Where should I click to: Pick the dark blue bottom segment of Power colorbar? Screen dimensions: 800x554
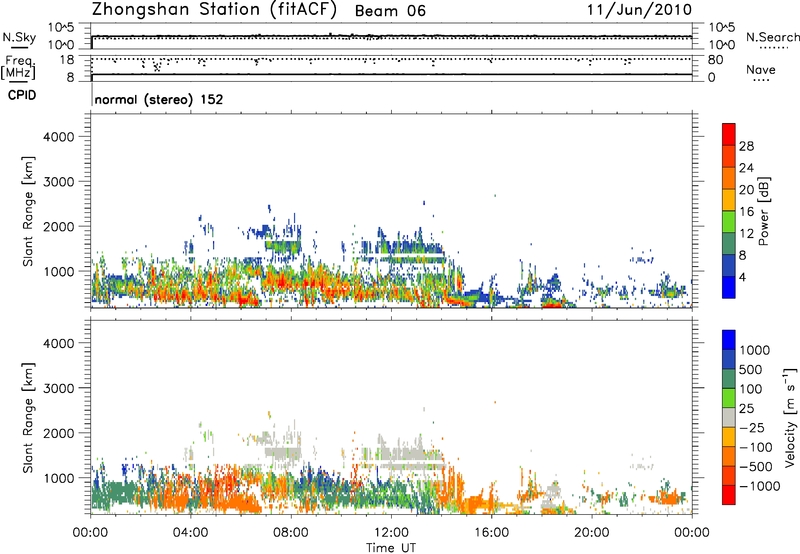tap(729, 287)
